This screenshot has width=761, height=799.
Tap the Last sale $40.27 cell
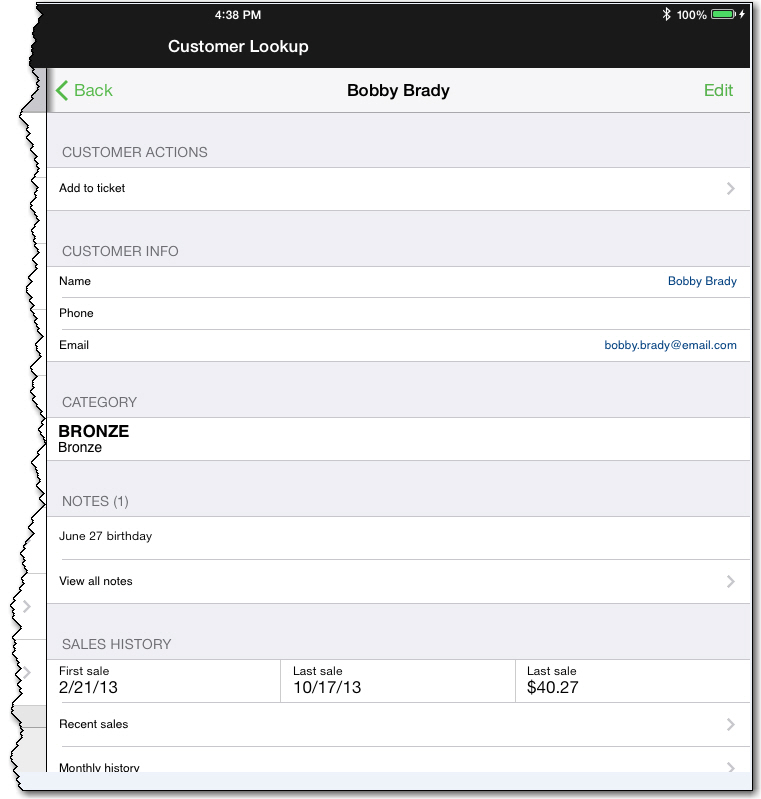point(633,681)
